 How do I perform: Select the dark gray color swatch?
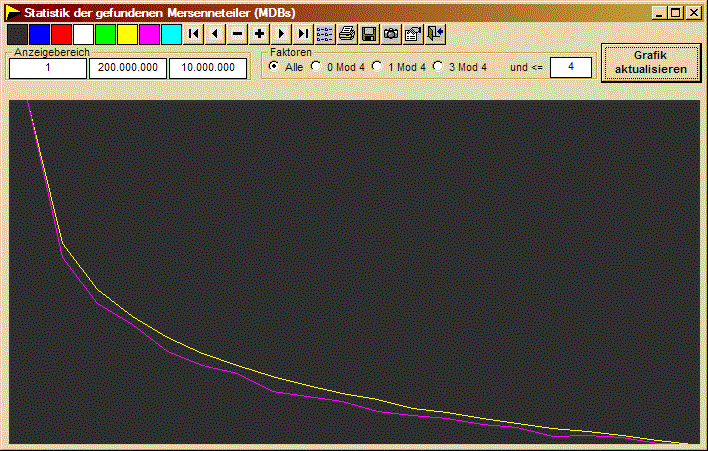coord(17,34)
